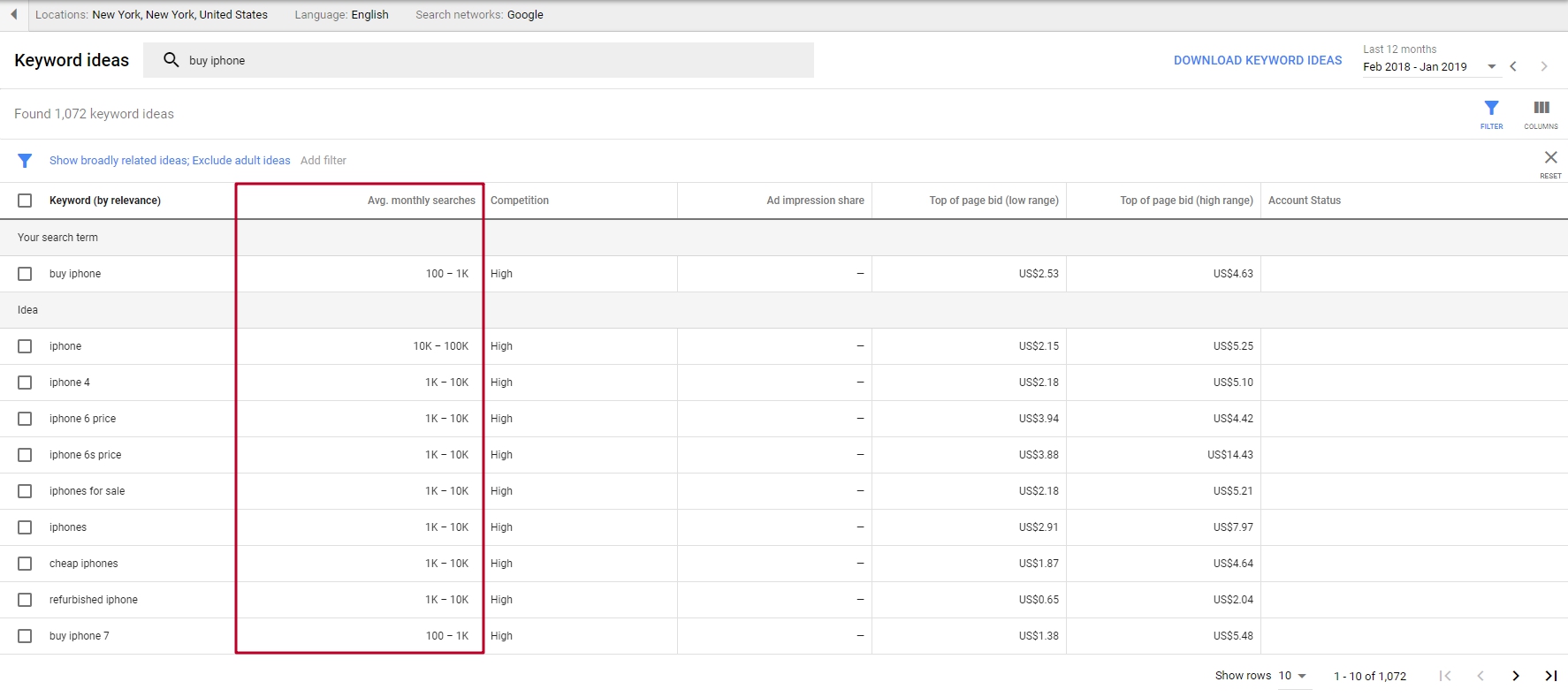Check the 'iphone' keyword box
Image resolution: width=1568 pixels, height=697 pixels.
point(25,346)
